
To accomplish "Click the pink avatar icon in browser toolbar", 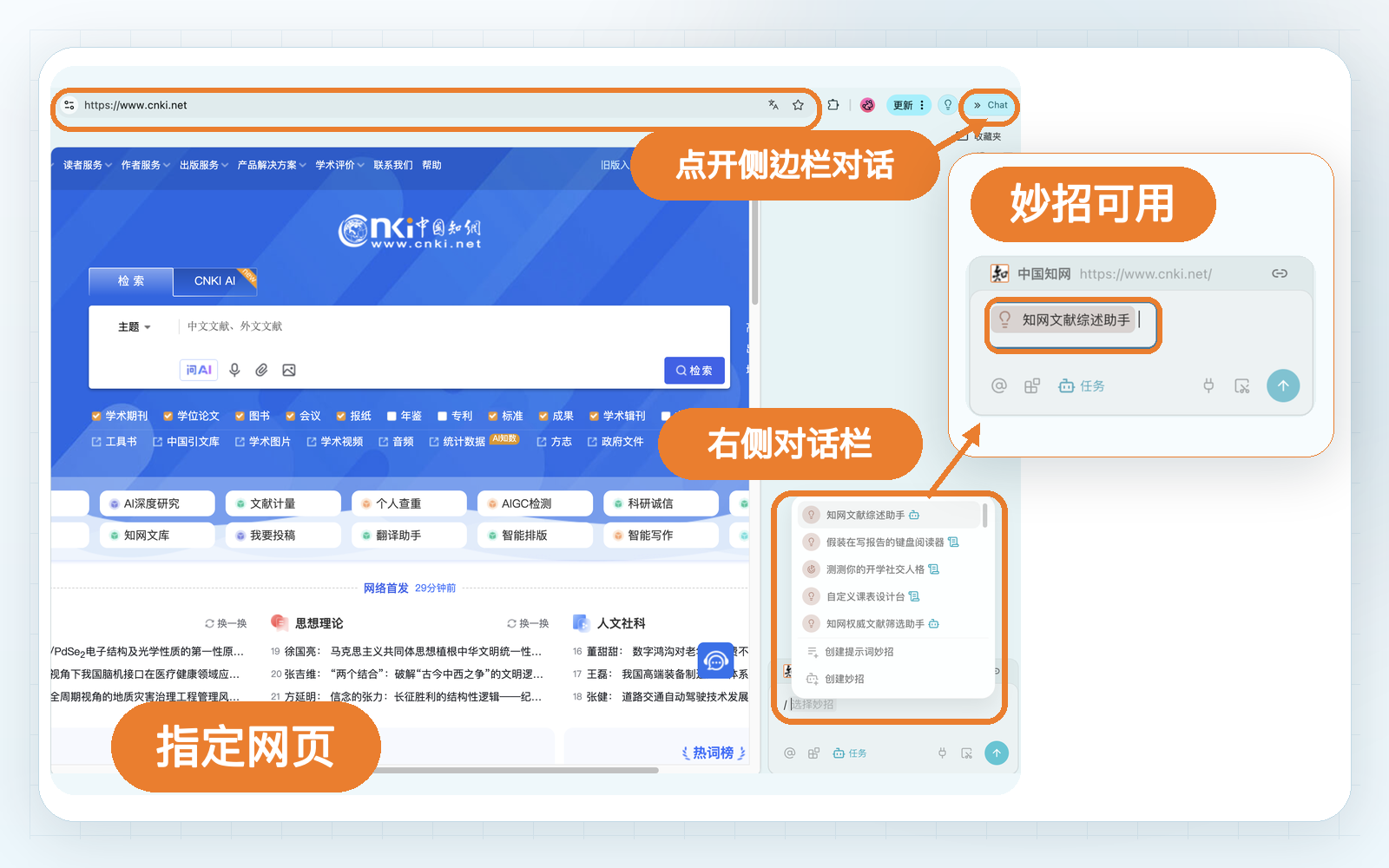I will [x=867, y=105].
